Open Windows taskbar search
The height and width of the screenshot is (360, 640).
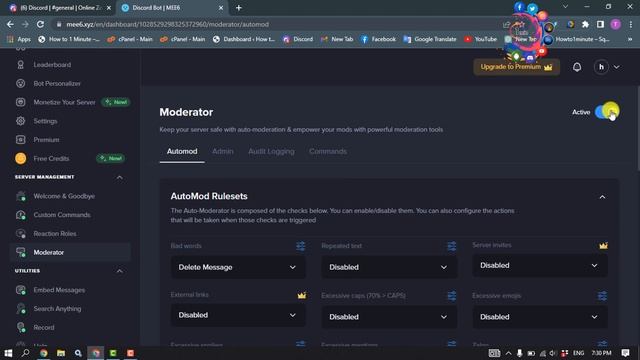pyautogui.click(x=25, y=353)
